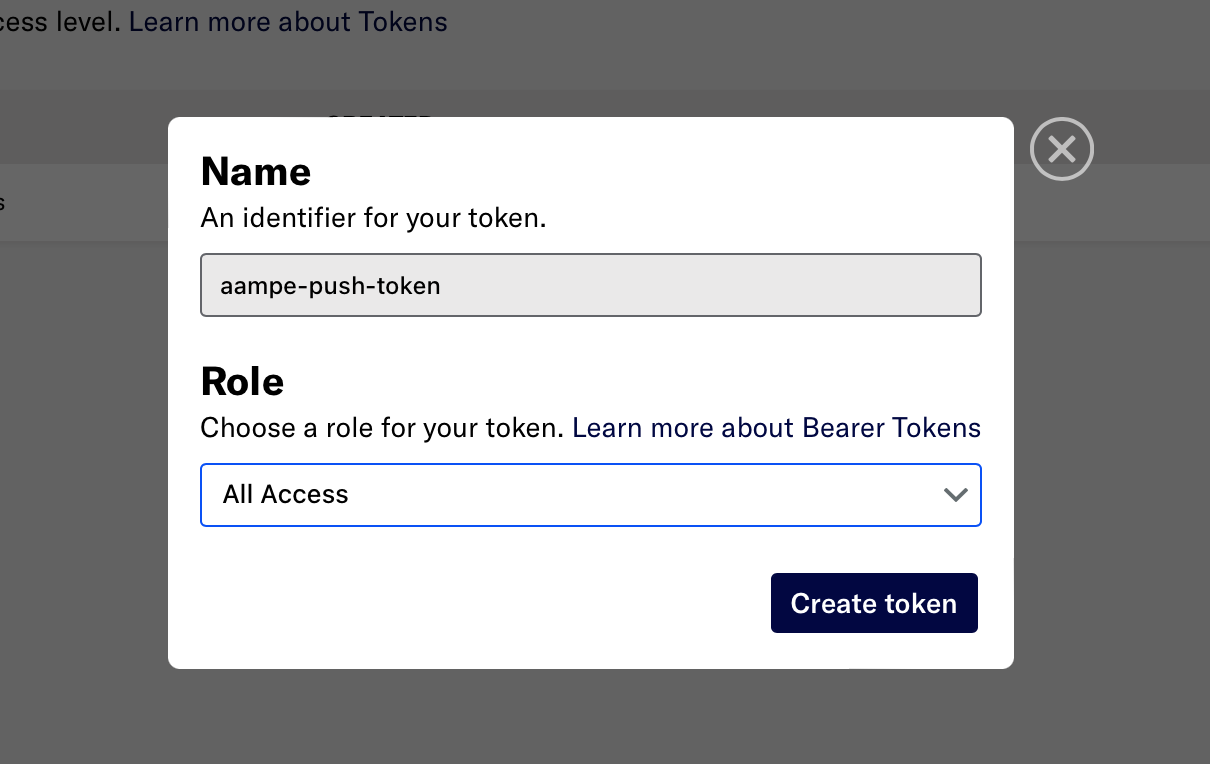Click the bold Role heading
1210x764 pixels.
242,382
